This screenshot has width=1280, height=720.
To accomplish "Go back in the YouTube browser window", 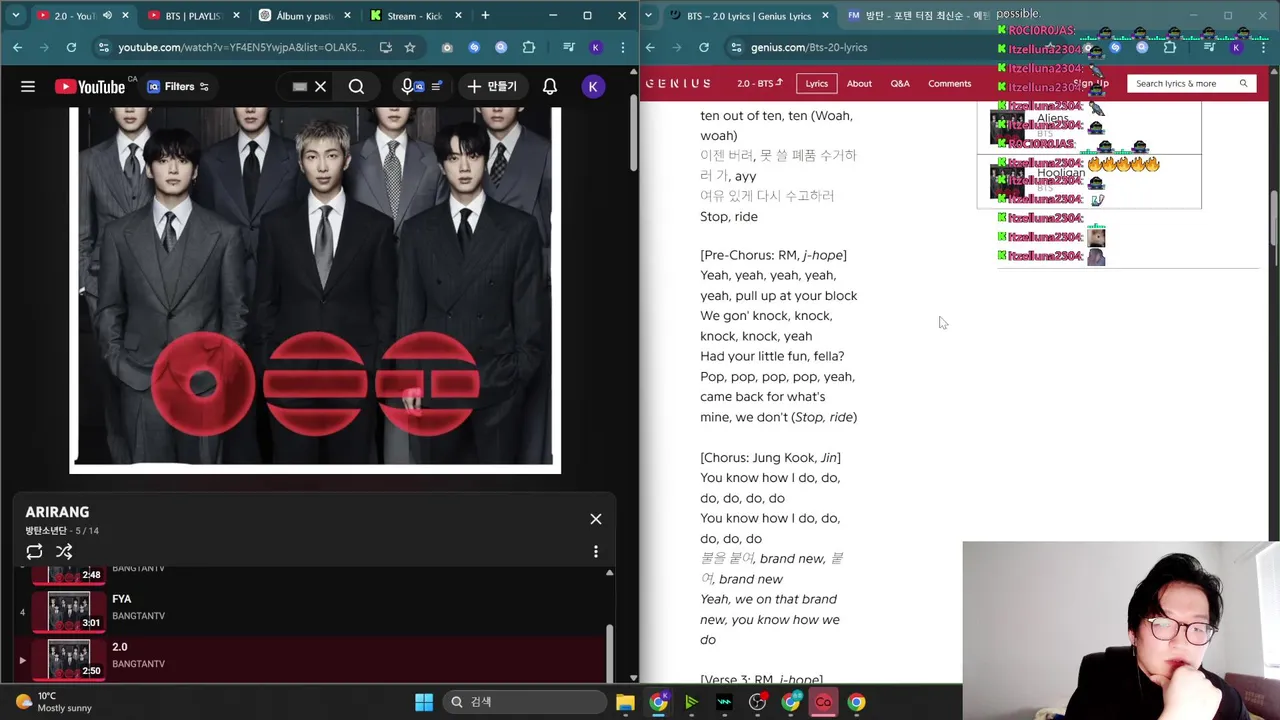I will click(18, 47).
